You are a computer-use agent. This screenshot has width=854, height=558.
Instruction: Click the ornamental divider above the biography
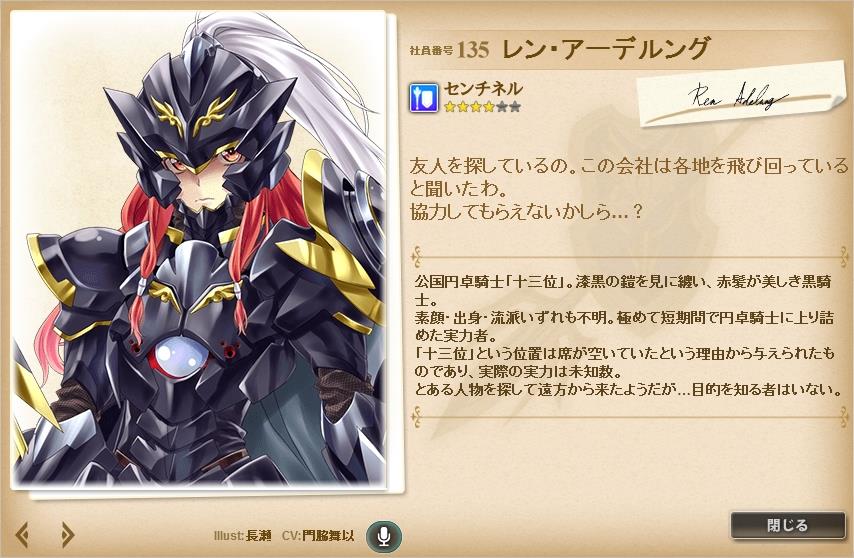(630, 256)
